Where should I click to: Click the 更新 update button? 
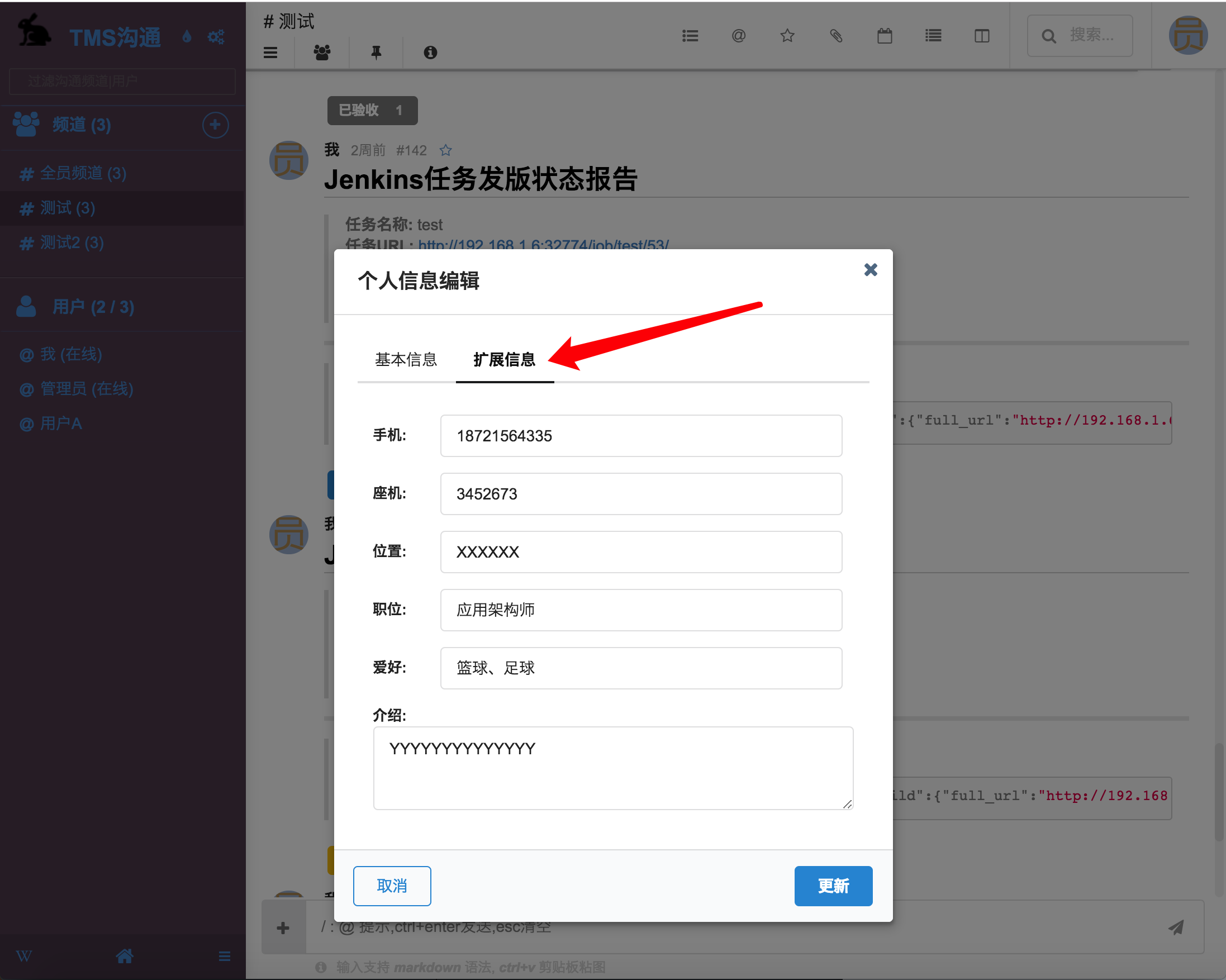click(833, 886)
